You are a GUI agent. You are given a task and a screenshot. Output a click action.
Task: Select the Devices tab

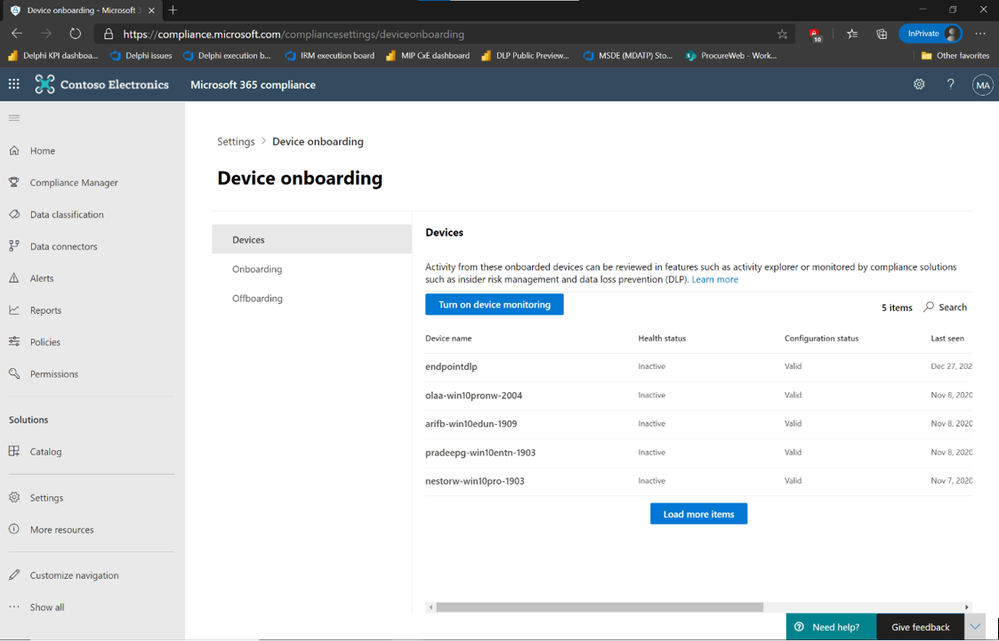tap(312, 240)
